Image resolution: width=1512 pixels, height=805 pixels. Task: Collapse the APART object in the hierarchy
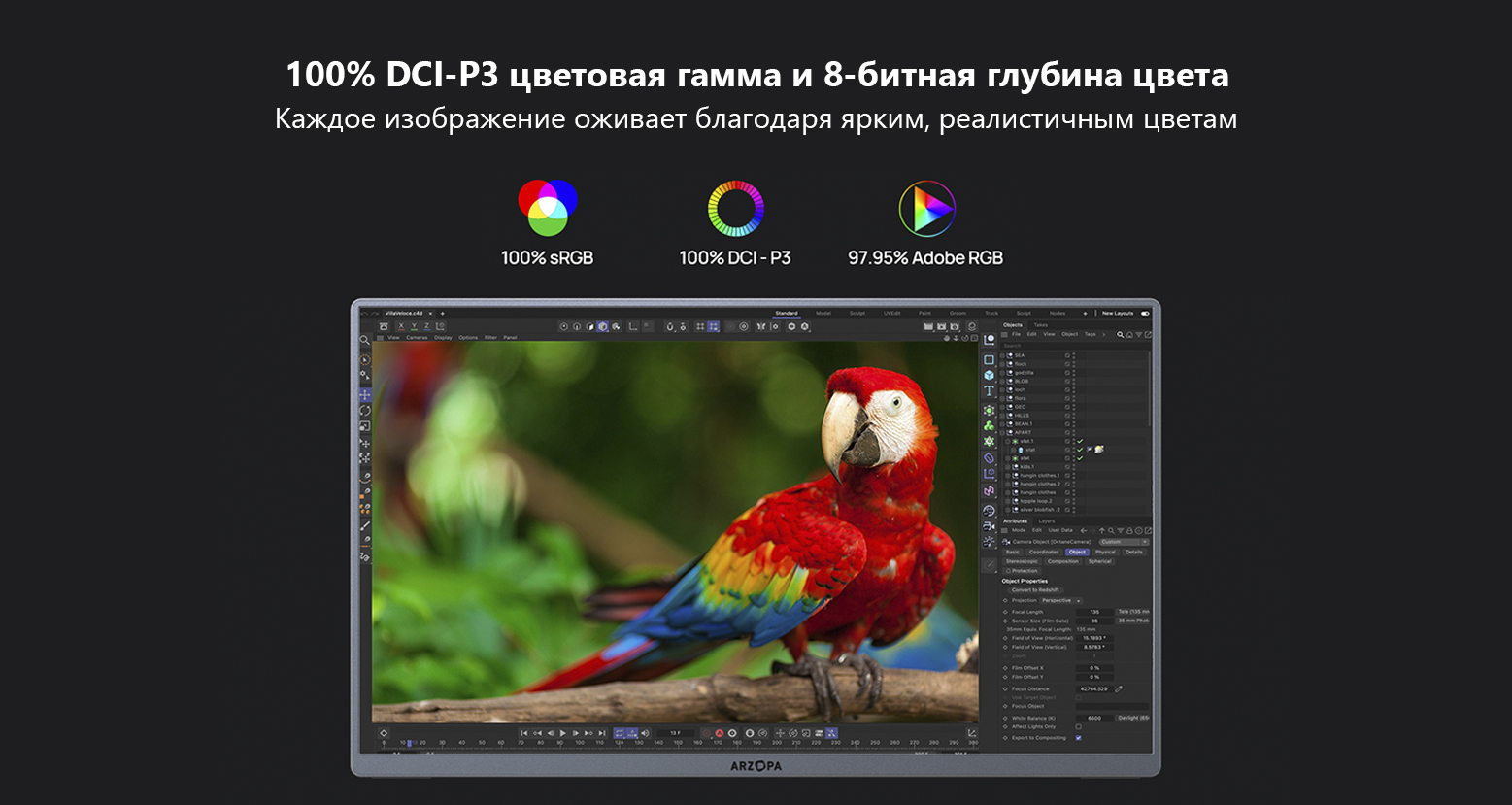click(1004, 433)
